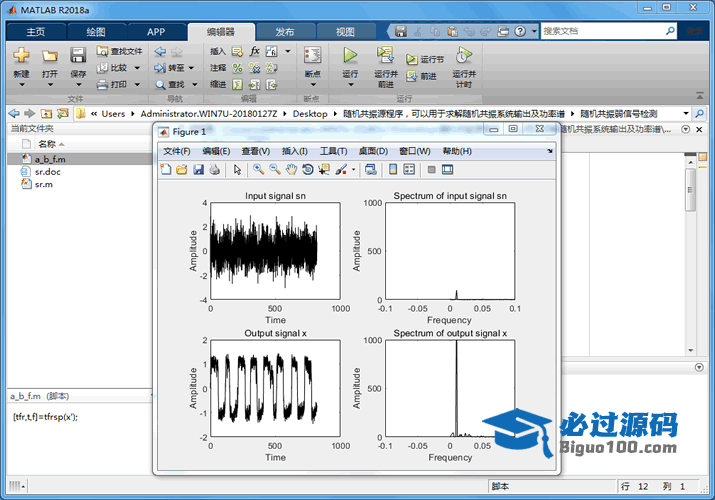
Task: Open the Figure 1 帮助(H) menu
Action: (x=457, y=151)
